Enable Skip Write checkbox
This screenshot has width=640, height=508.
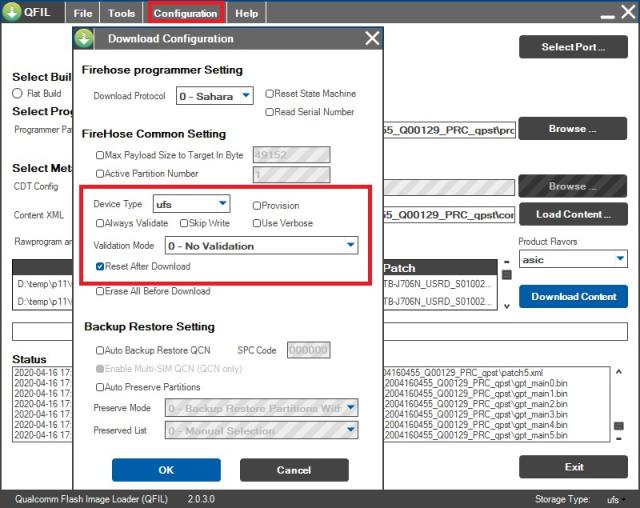pyautogui.click(x=184, y=223)
